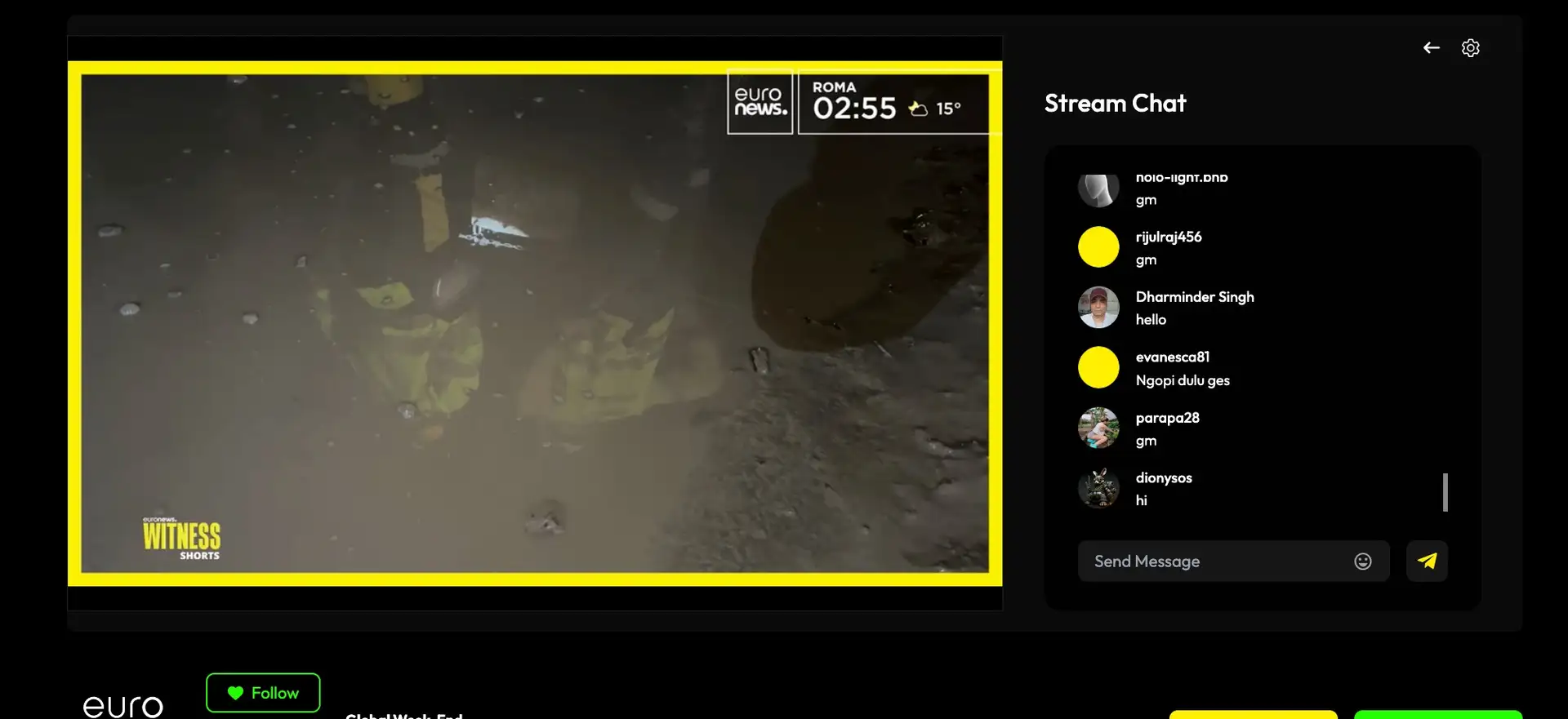Click the Witness Shorts logo overlay
The width and height of the screenshot is (1568, 719).
(x=181, y=539)
